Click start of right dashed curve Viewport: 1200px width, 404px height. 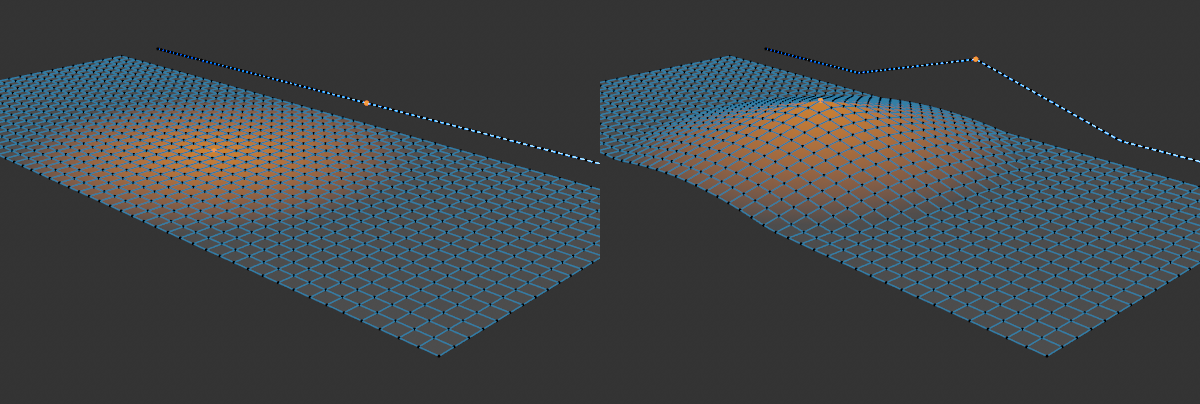pos(766,48)
